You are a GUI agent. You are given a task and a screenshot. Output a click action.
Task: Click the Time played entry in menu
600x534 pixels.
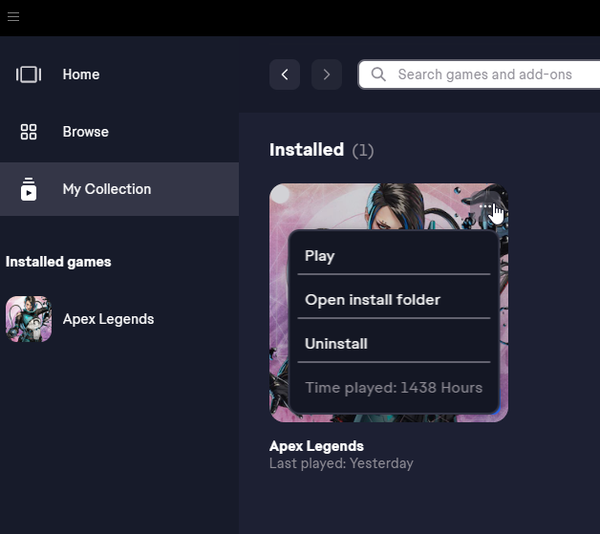[393, 388]
